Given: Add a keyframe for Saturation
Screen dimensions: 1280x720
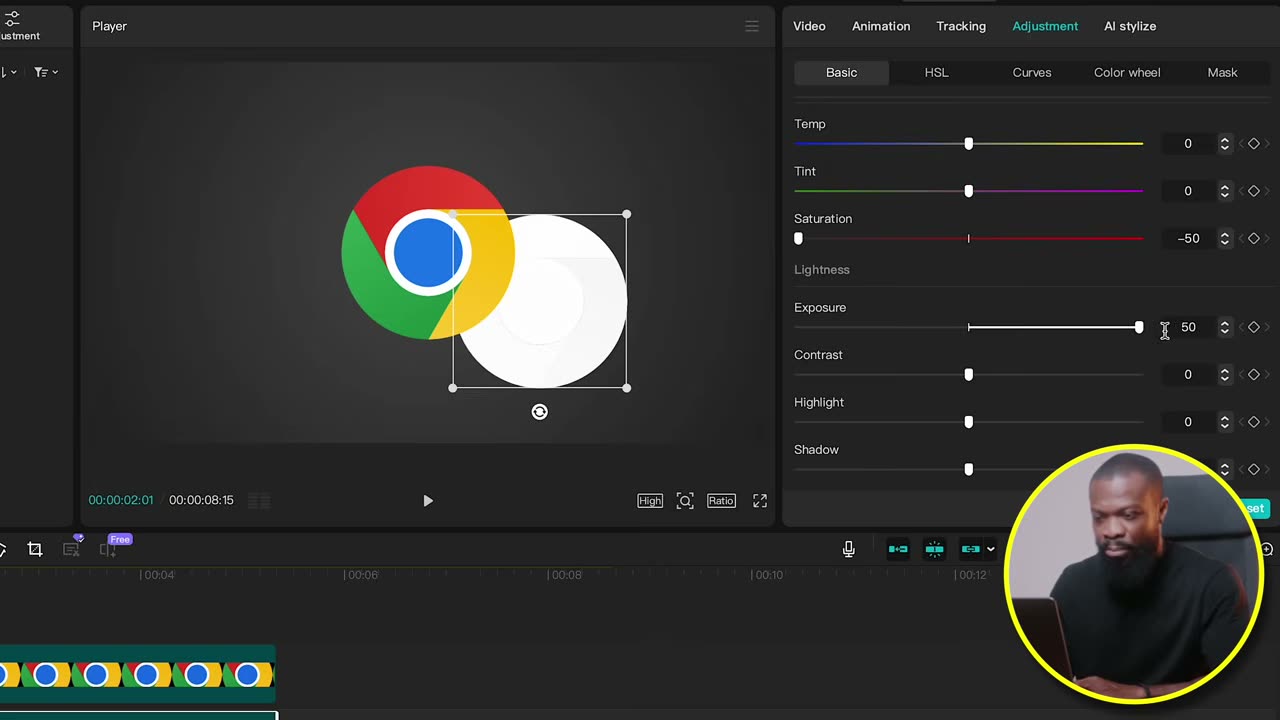Looking at the screenshot, I should pos(1254,238).
